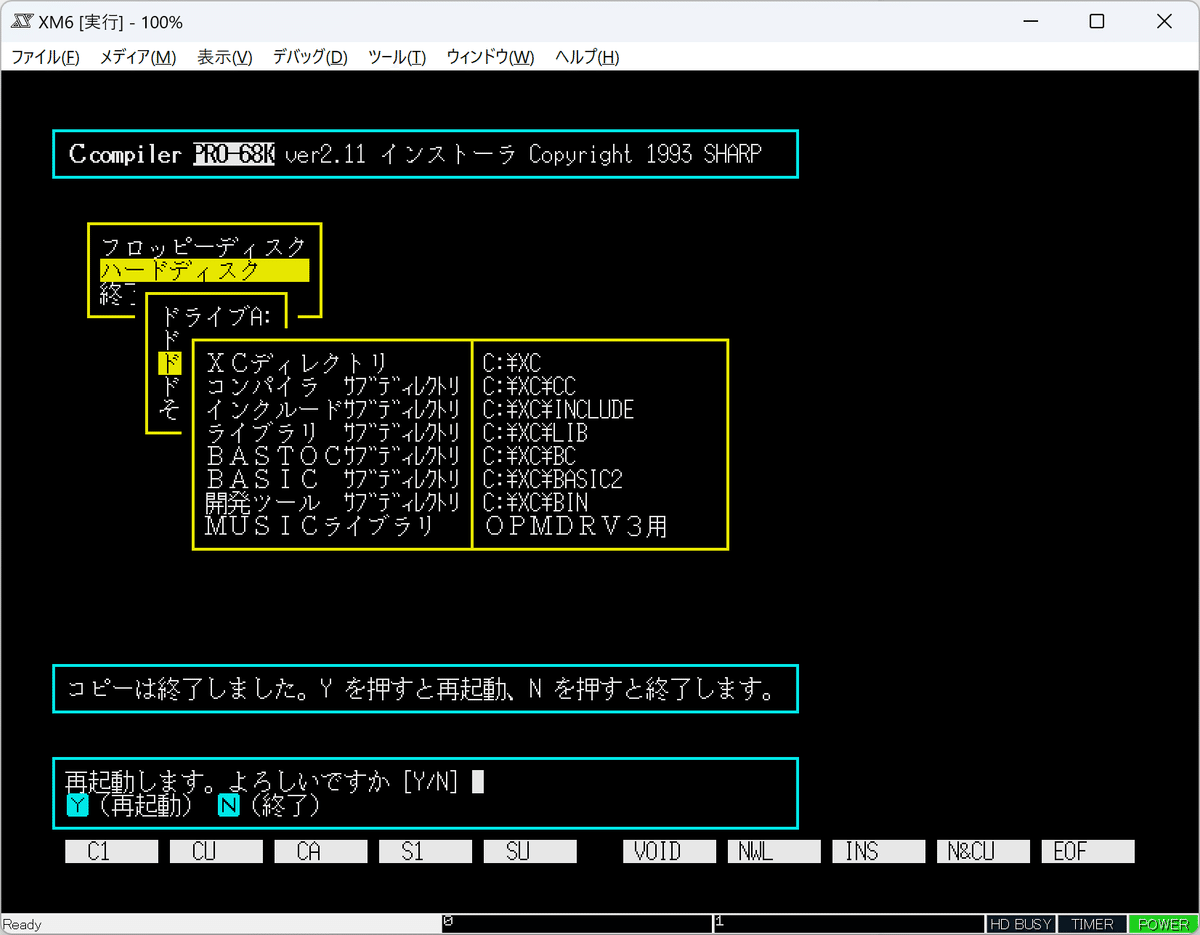Click the C:¥XC¥LIB path value
The height and width of the screenshot is (935, 1200).
[x=535, y=432]
